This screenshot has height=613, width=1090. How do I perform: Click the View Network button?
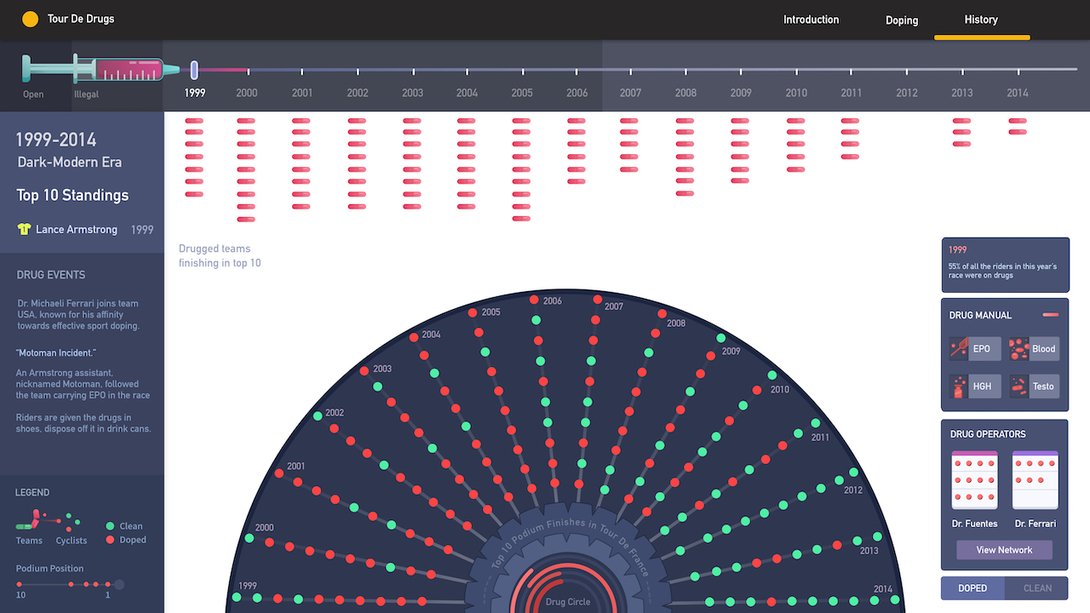tap(1004, 550)
